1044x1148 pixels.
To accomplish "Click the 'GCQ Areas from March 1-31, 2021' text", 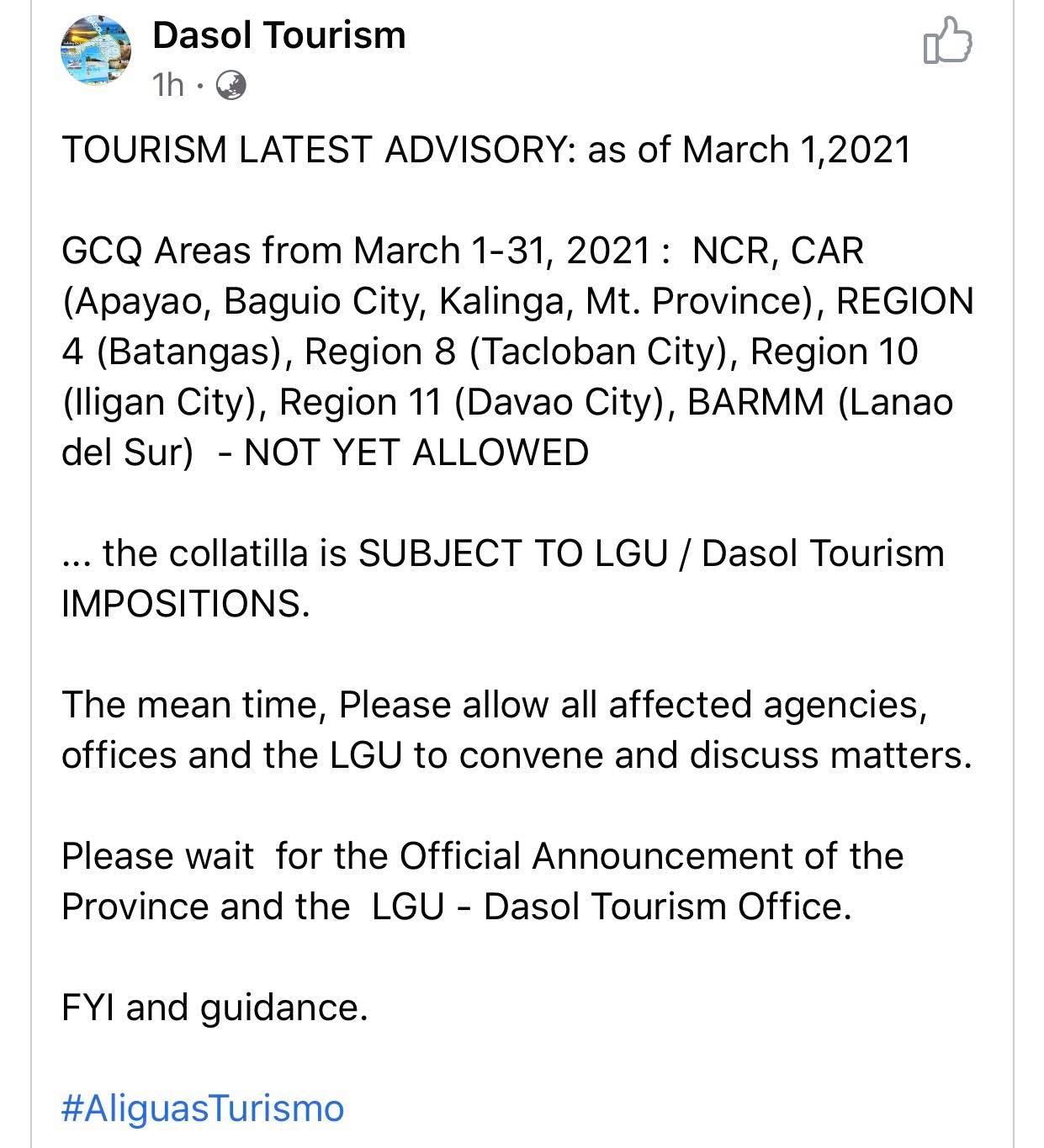I will [356, 251].
